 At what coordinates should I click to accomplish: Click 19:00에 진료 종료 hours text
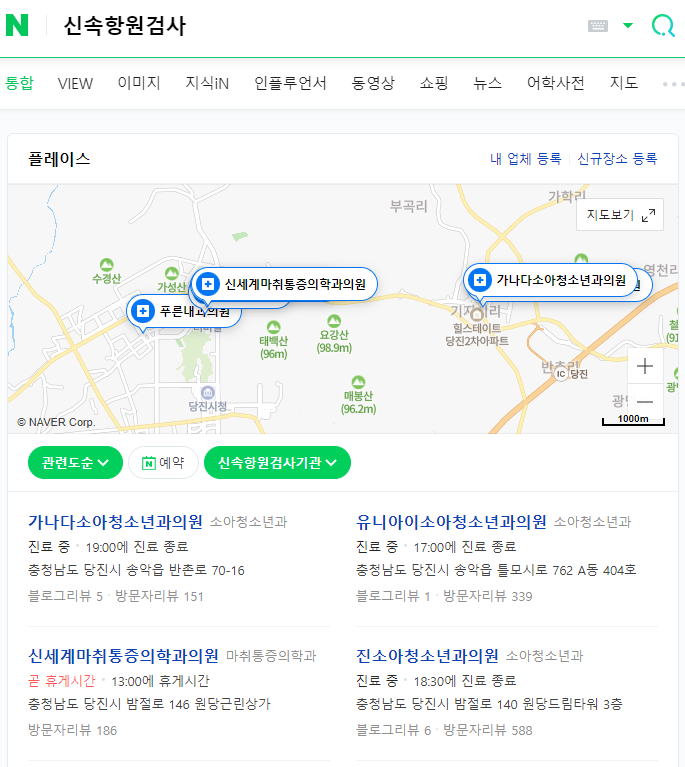(x=137, y=547)
